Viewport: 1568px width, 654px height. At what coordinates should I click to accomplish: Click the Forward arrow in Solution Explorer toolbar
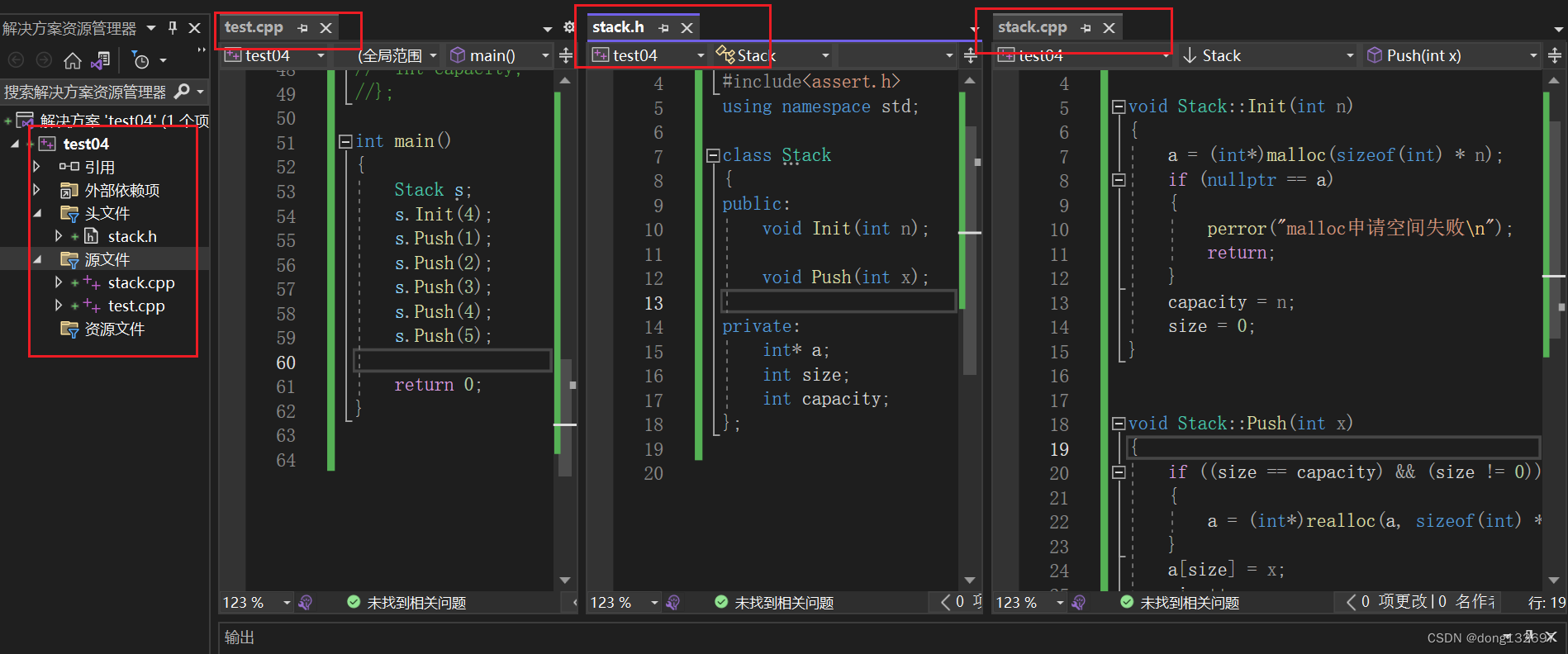(45, 60)
